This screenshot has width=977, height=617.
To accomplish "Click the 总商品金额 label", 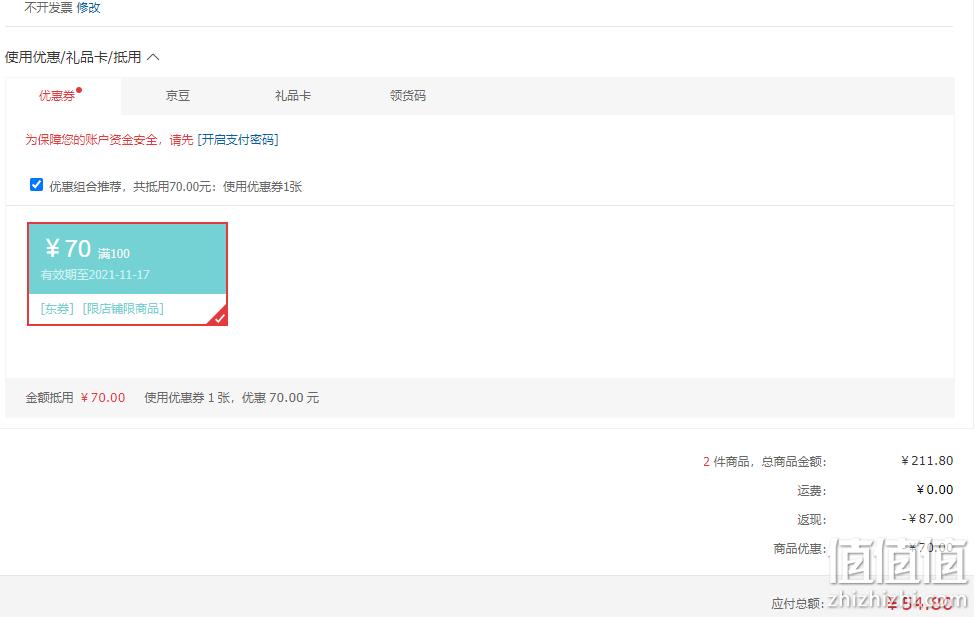I will click(794, 462).
